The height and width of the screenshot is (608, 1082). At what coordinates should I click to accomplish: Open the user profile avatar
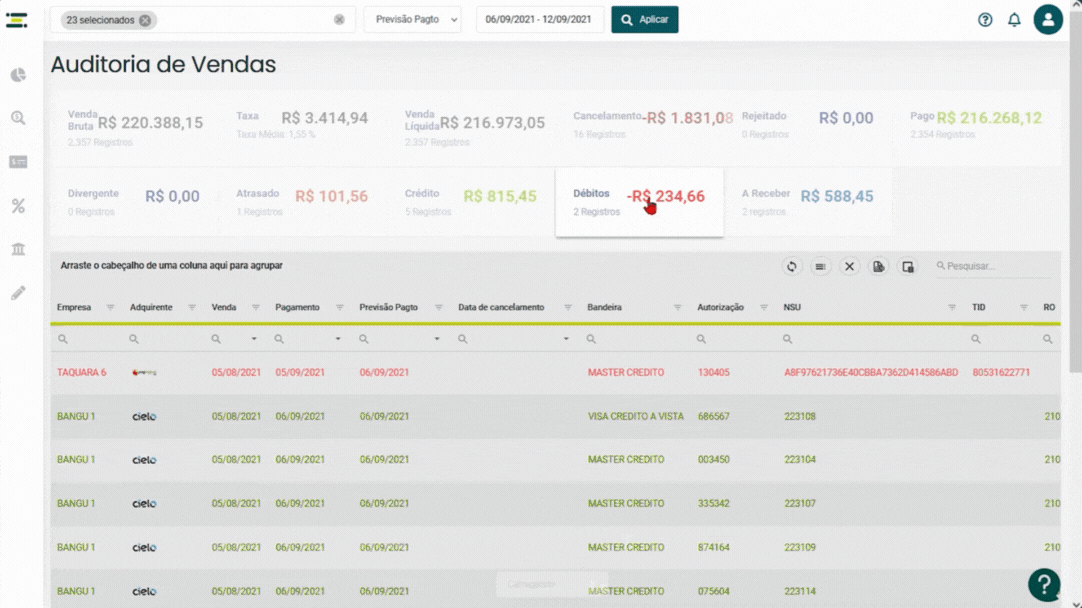[1047, 19]
